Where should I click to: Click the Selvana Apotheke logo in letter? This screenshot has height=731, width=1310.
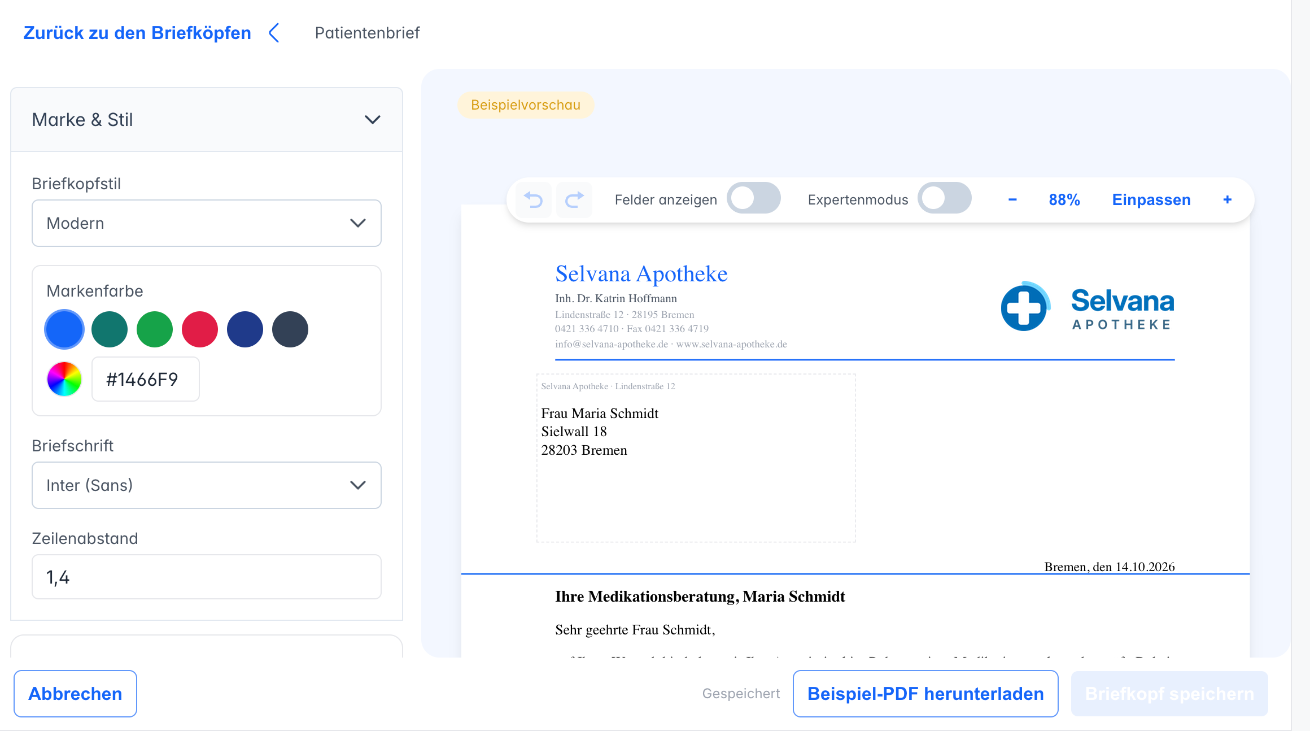pyautogui.click(x=1087, y=306)
